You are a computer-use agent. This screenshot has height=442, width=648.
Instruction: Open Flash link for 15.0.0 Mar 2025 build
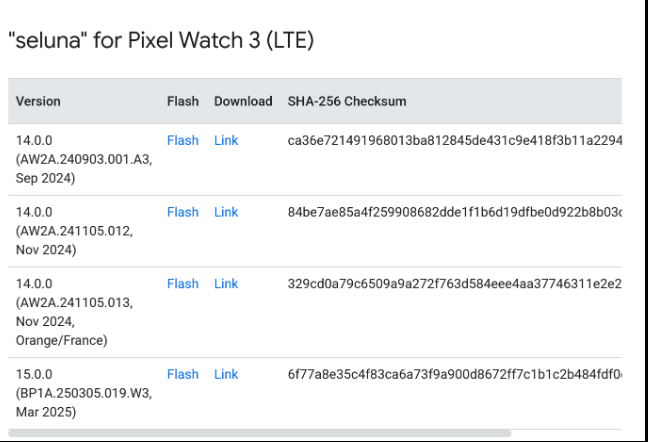(183, 374)
